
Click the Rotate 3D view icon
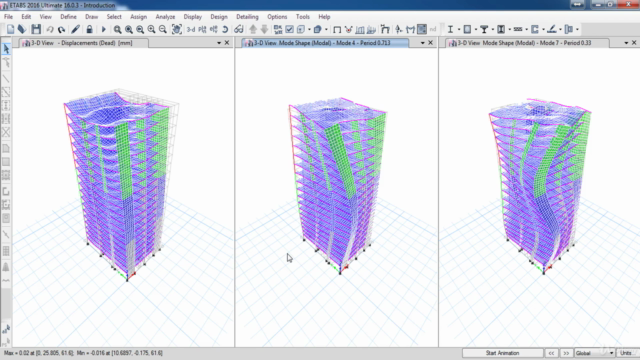(225, 29)
